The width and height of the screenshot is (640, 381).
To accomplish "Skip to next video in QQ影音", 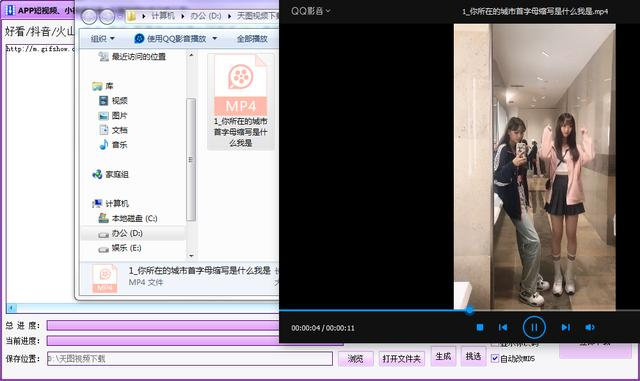I will click(x=566, y=327).
